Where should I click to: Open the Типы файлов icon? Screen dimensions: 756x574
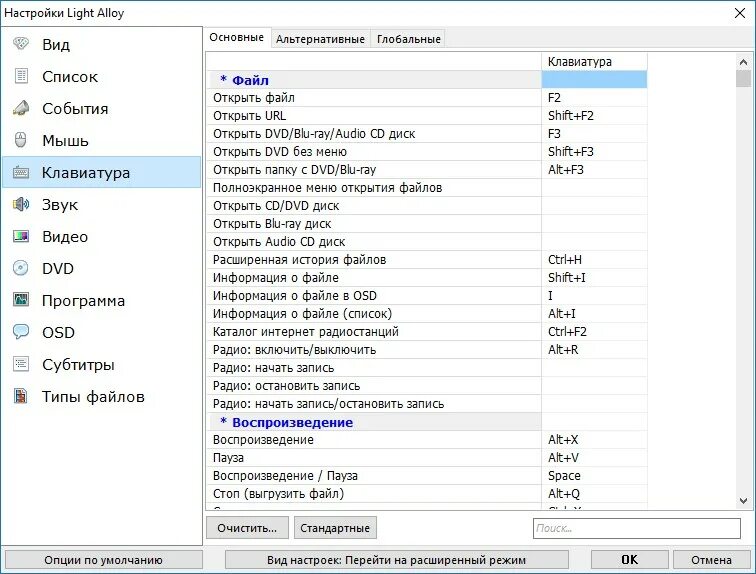tap(21, 396)
